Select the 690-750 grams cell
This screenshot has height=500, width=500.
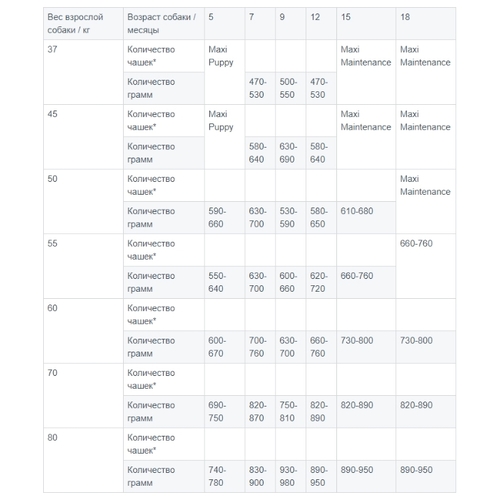tap(225, 412)
